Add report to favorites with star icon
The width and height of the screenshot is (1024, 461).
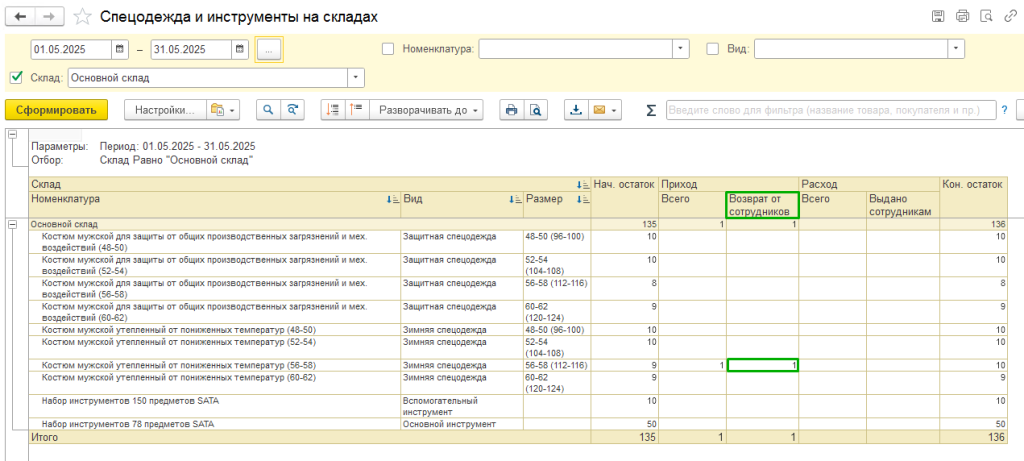click(82, 17)
